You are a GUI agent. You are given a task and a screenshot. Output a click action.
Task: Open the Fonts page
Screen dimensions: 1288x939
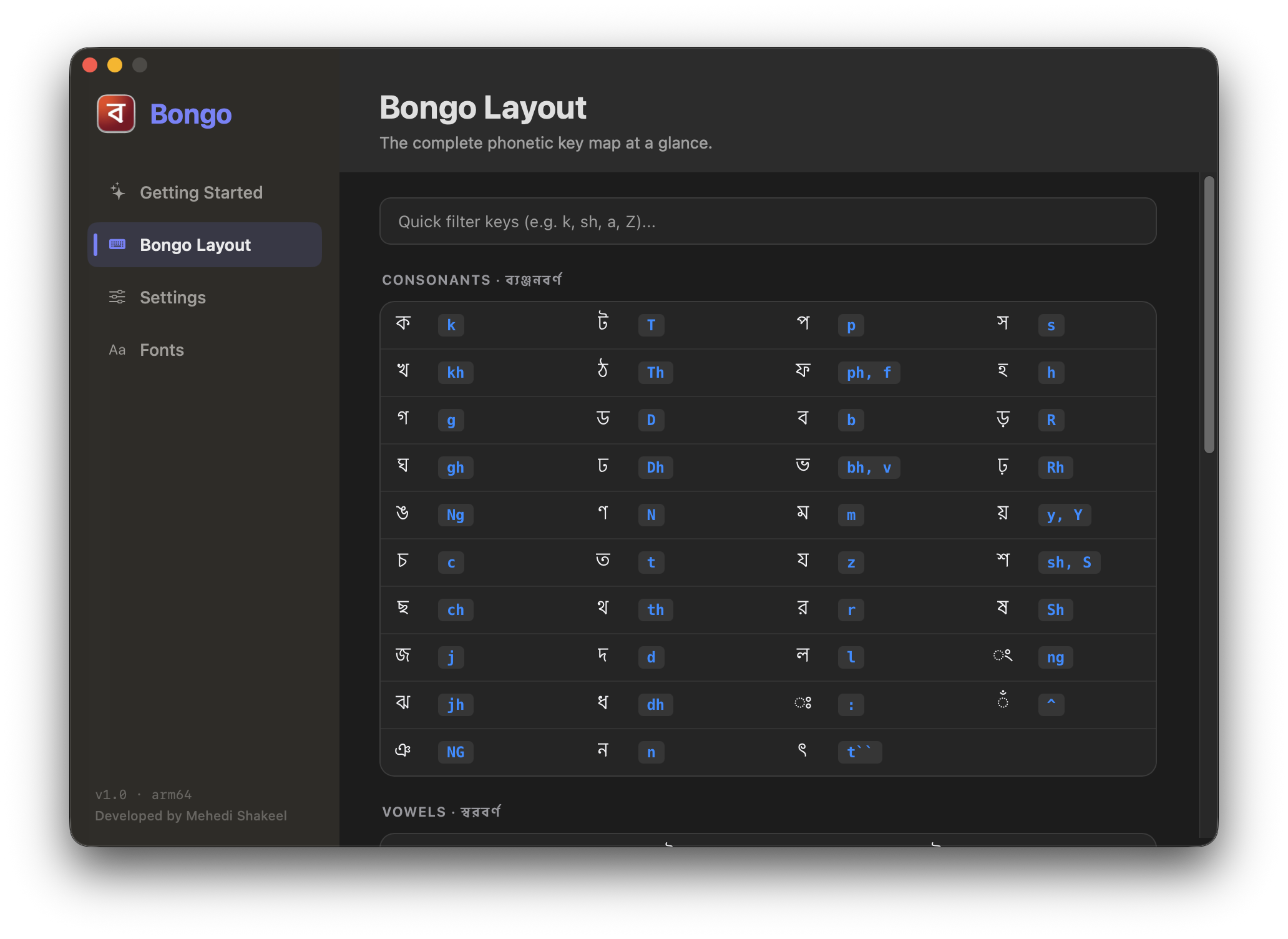205,350
